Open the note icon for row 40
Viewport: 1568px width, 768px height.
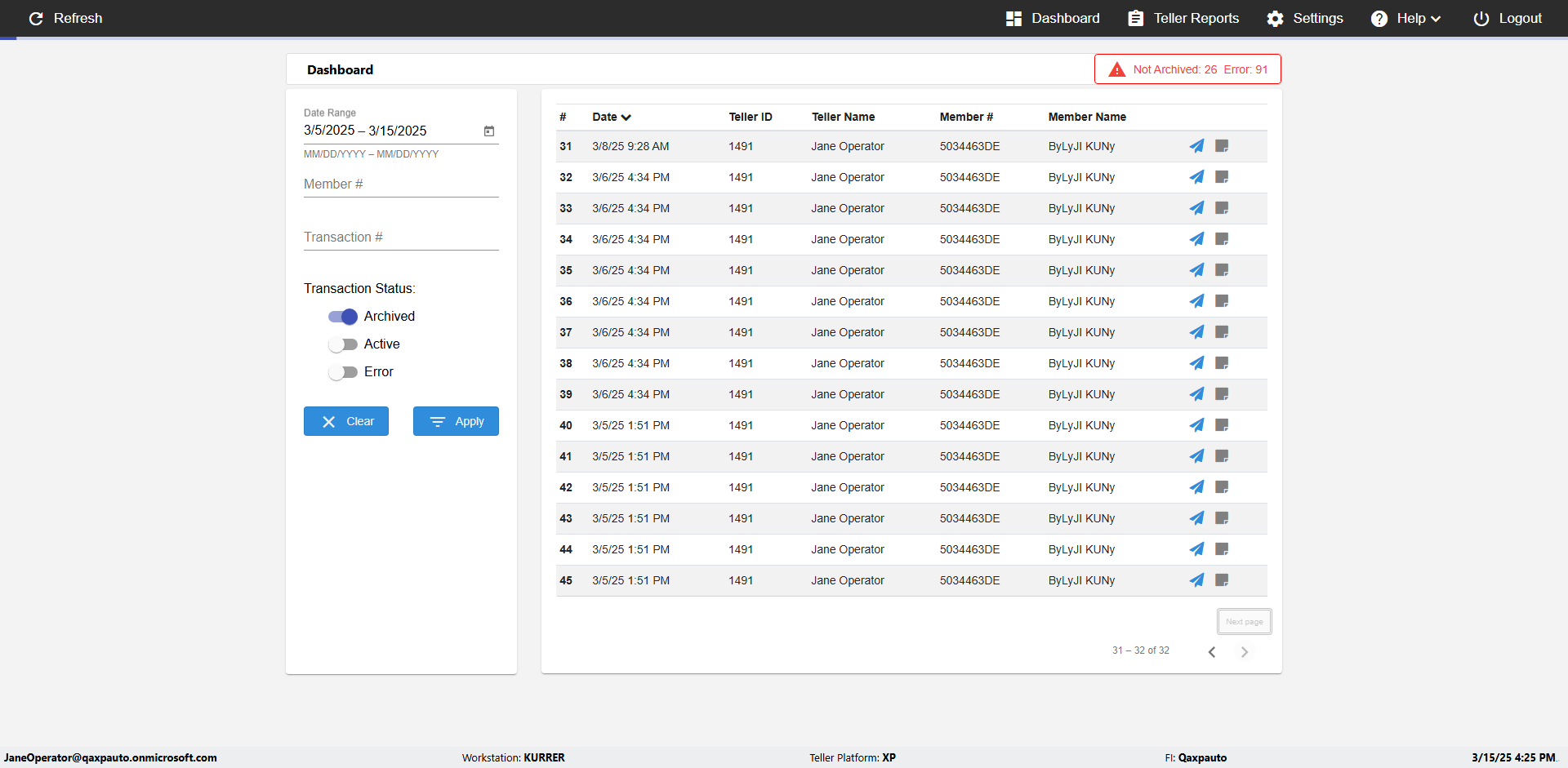1222,425
